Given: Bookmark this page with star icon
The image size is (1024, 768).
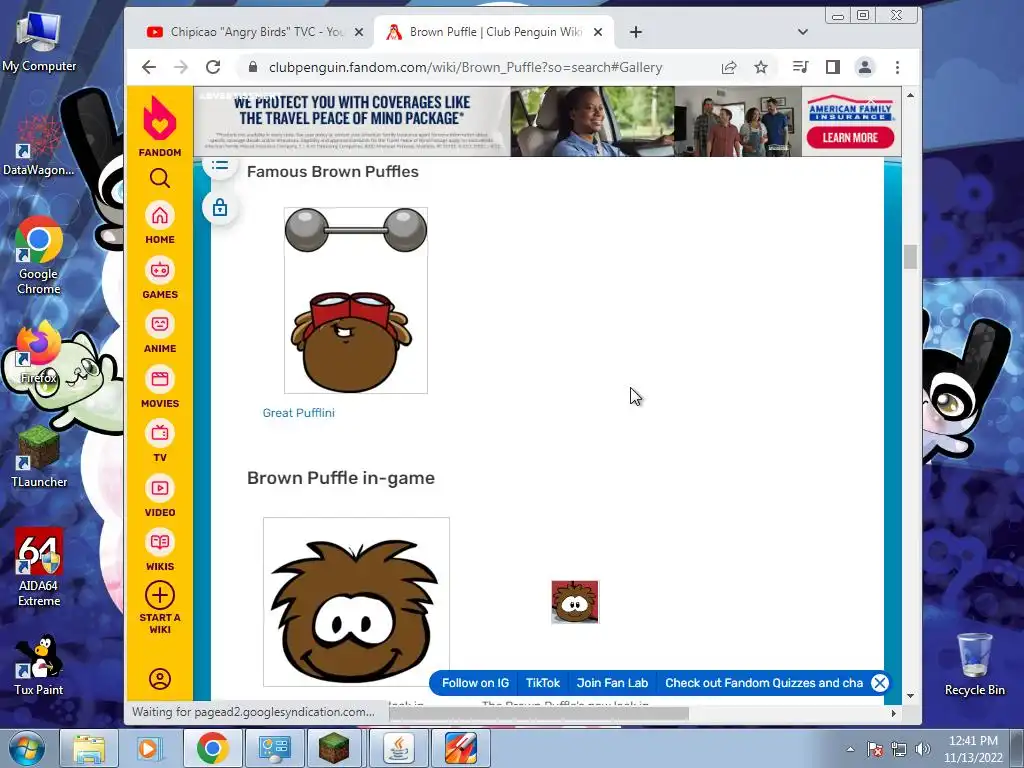Looking at the screenshot, I should 761,67.
